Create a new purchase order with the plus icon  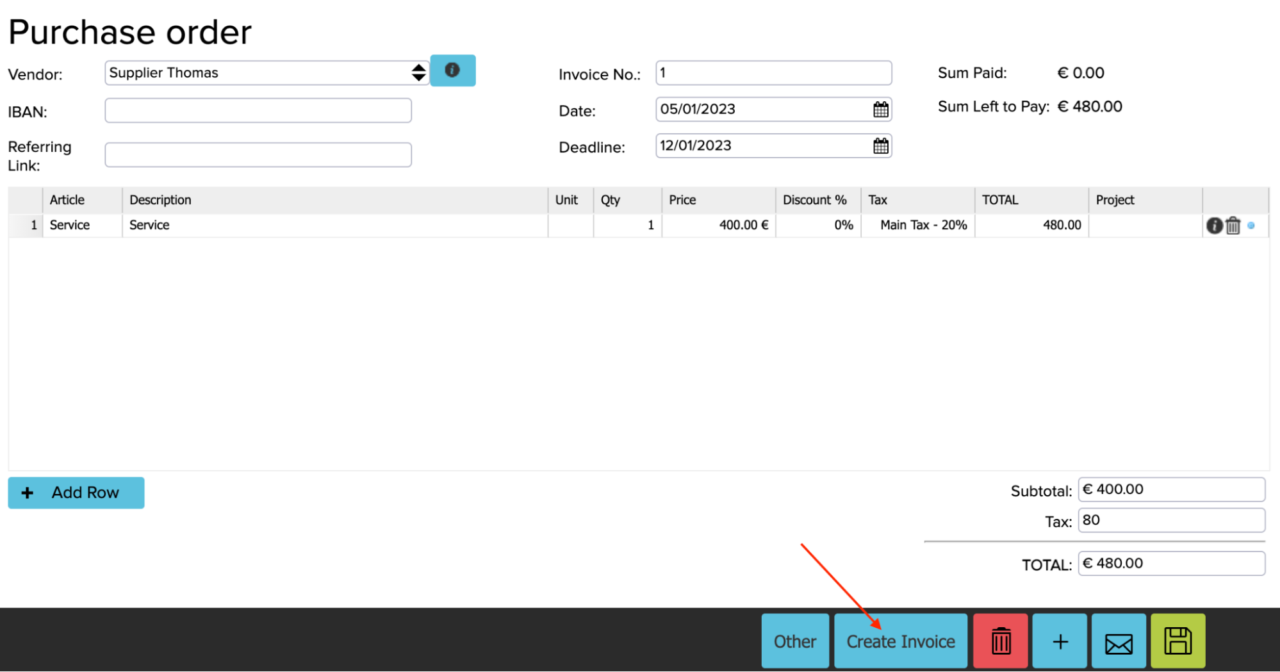click(1059, 640)
